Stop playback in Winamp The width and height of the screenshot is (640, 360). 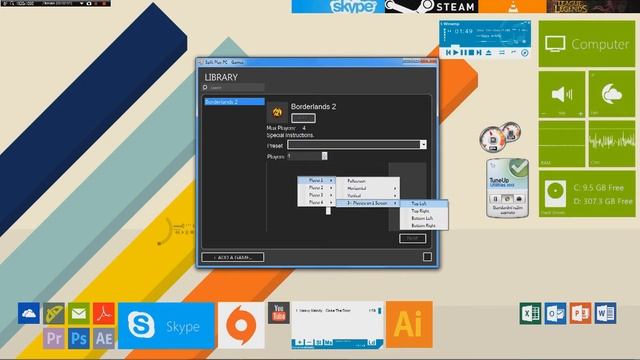[x=471, y=53]
